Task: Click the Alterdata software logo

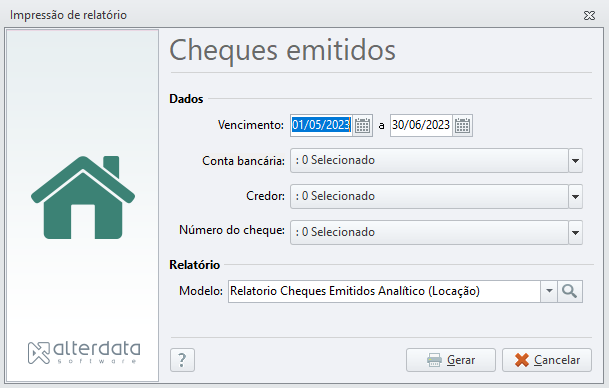Action: click(x=84, y=353)
